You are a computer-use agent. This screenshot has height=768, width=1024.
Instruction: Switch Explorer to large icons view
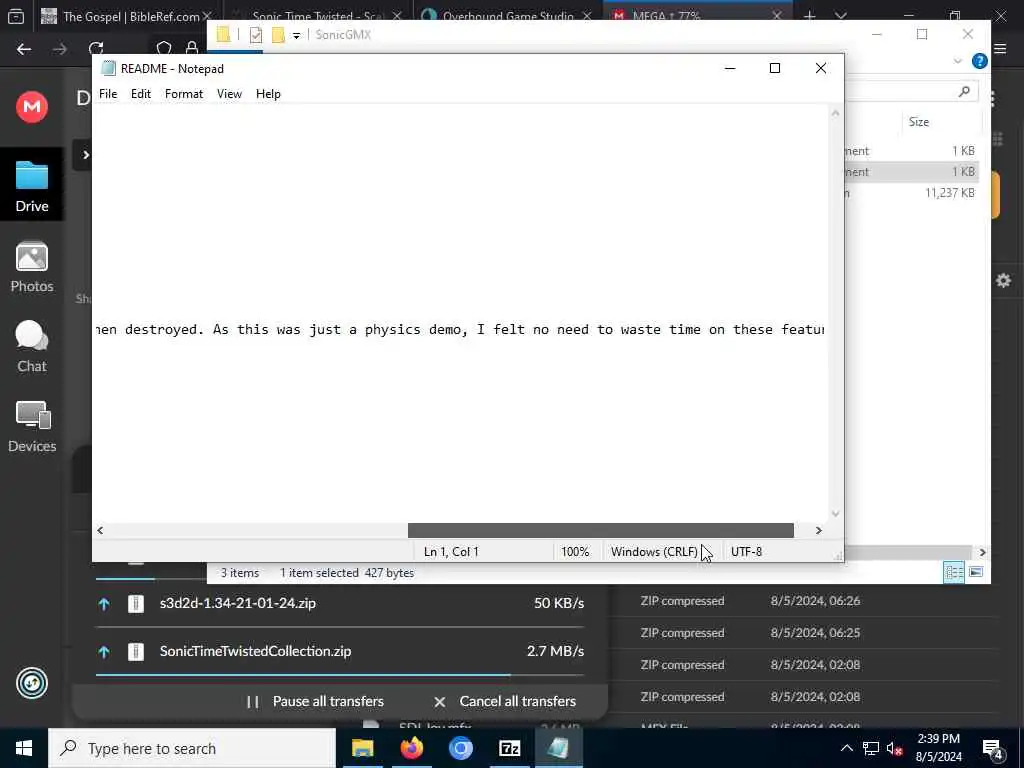tap(976, 572)
